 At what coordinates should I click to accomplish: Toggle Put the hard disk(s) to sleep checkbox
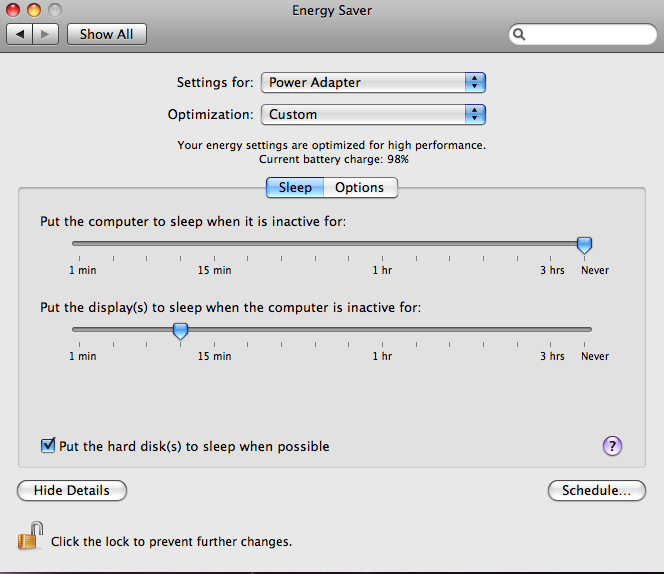[x=48, y=446]
